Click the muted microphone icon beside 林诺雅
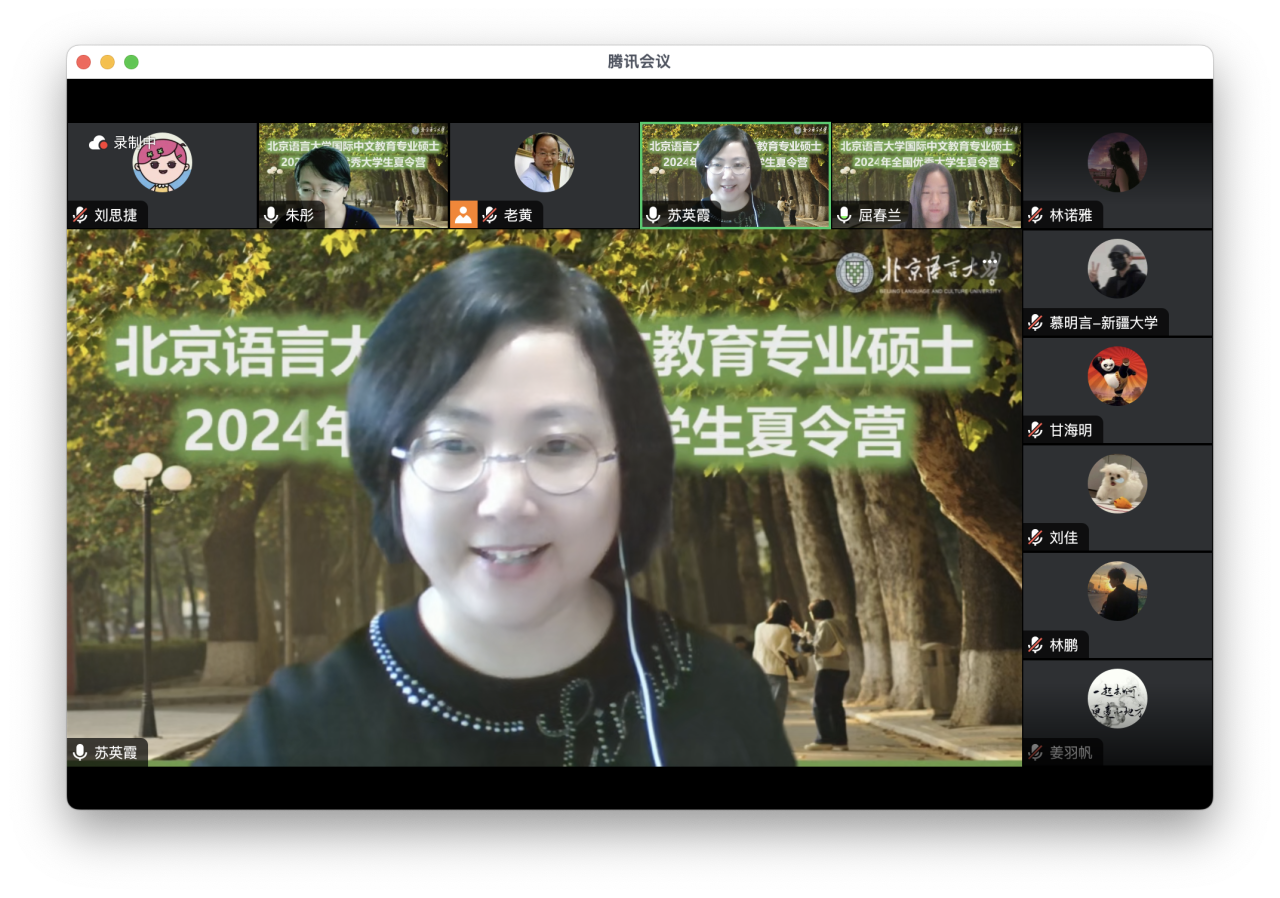Image resolution: width=1280 pixels, height=898 pixels. tap(1036, 215)
